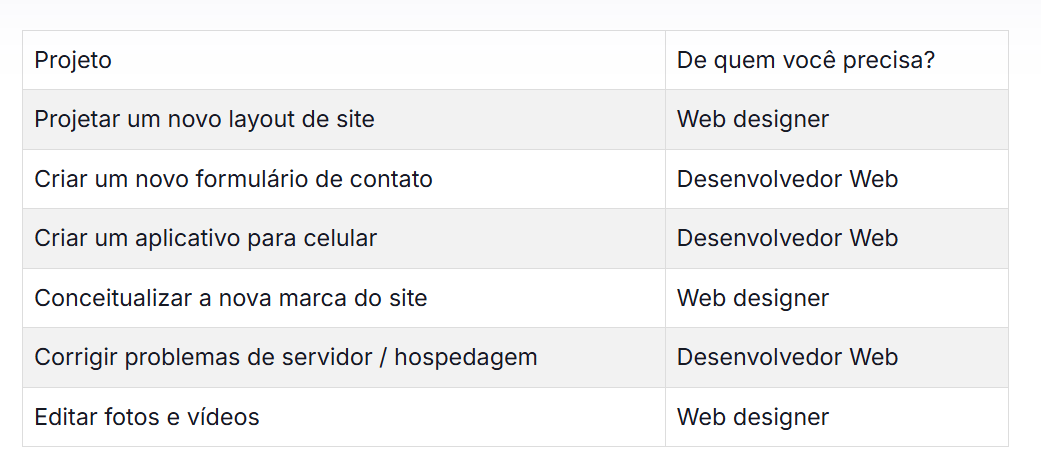Select "Criar um novo formulário de contato" text
The image size is (1041, 466).
click(x=233, y=180)
